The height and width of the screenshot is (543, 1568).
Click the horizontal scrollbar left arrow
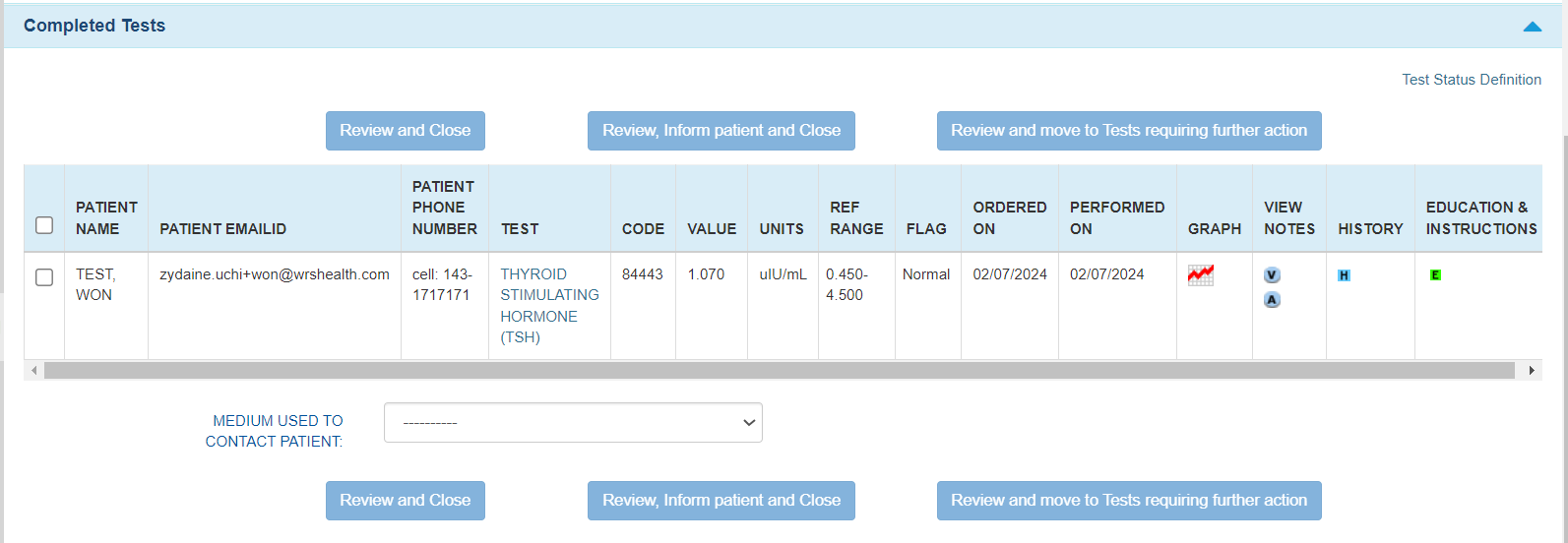34,371
